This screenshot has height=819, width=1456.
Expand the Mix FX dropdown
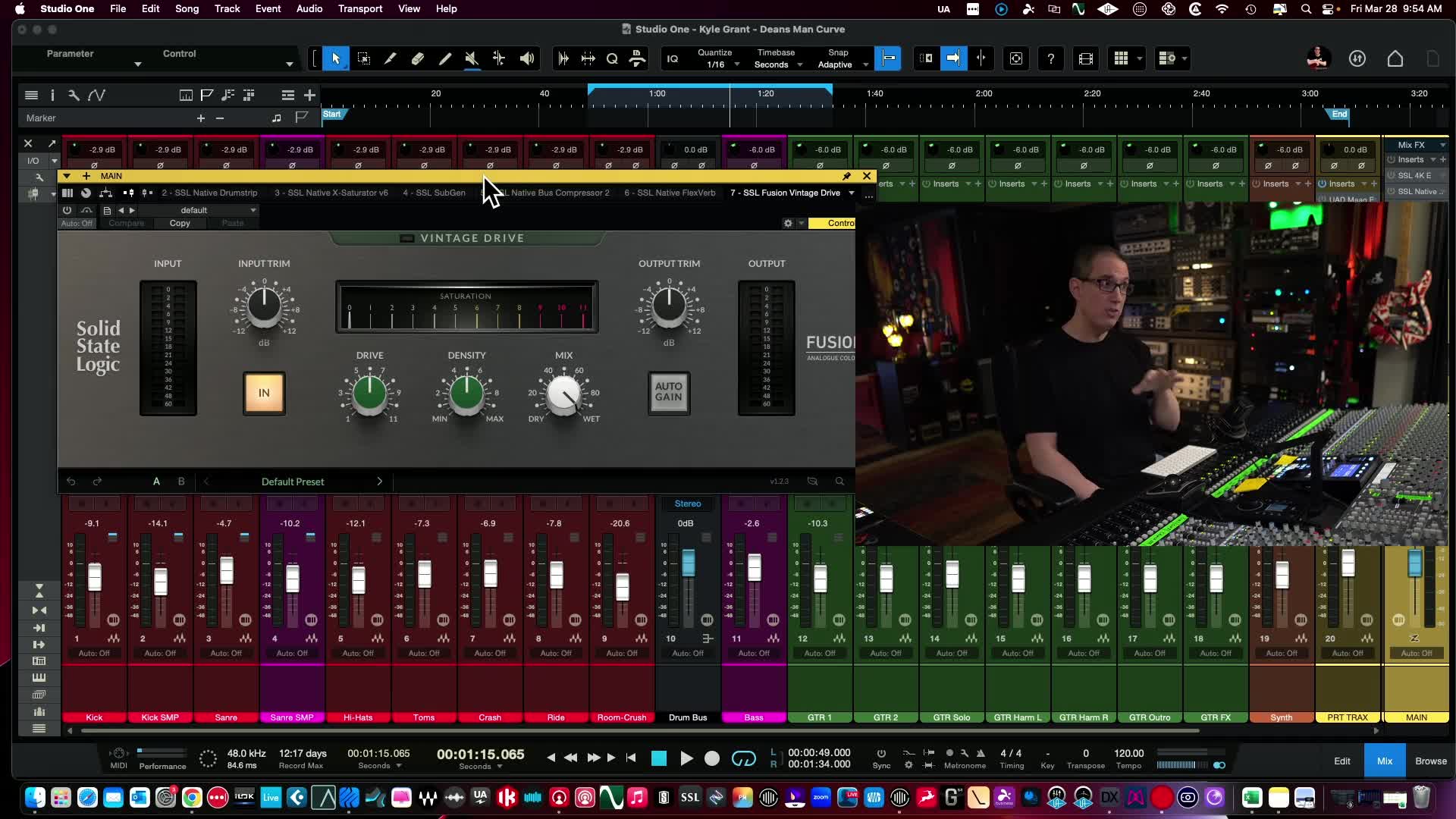(x=1442, y=145)
